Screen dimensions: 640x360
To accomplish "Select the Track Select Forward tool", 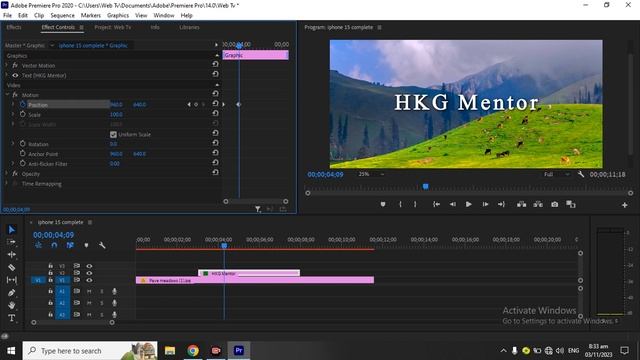I will tap(11, 242).
